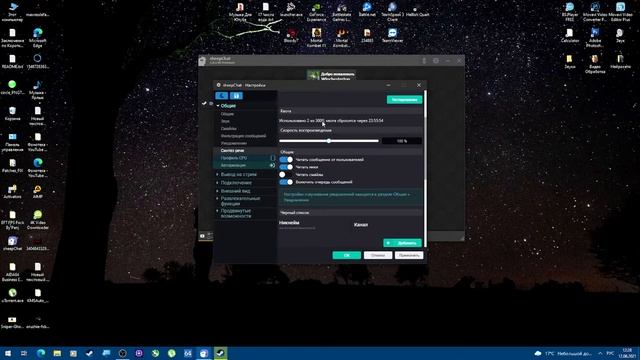Screen dimensions: 640x360
Task: Click the Никнейм column header
Action: tap(289, 223)
